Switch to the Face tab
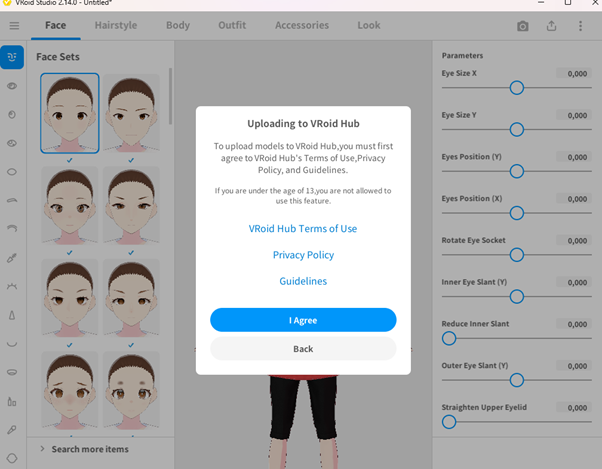This screenshot has width=602, height=469. click(x=56, y=25)
